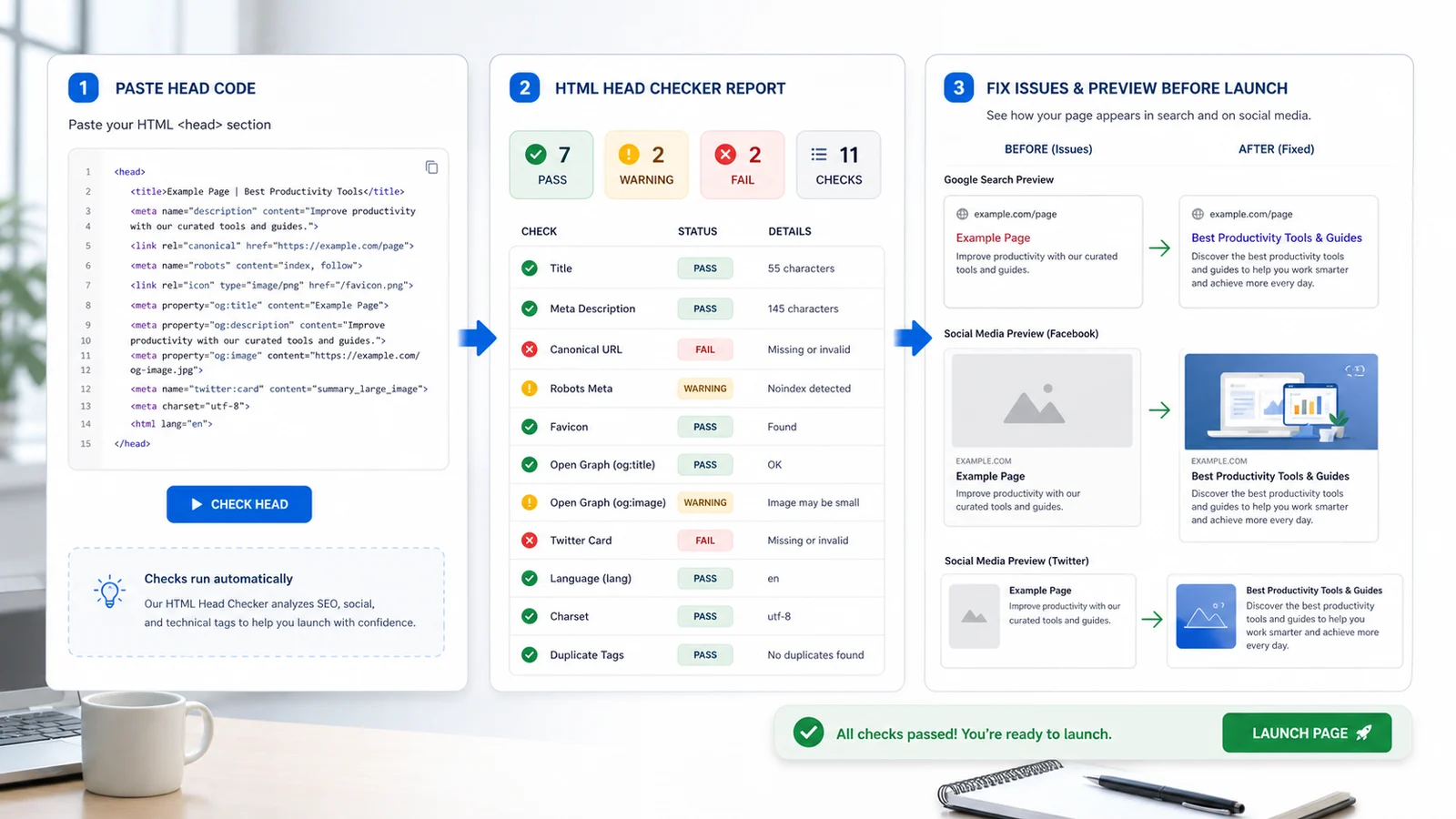The height and width of the screenshot is (819, 1456).
Task: Click the 145 characters detail text
Action: [x=803, y=308]
